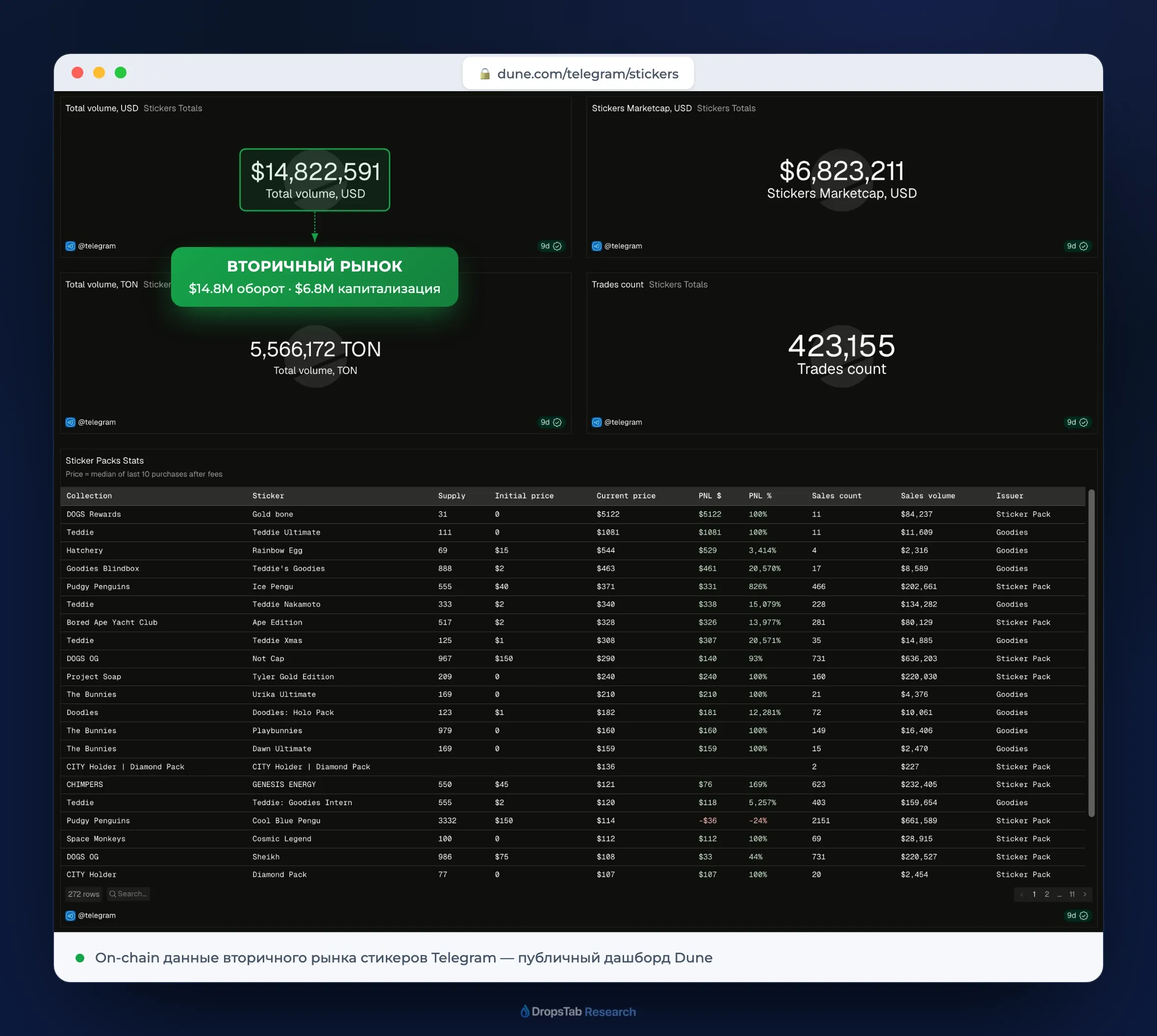This screenshot has width=1157, height=1036.
Task: Go to the previous table page arrow
Action: coord(1022,894)
